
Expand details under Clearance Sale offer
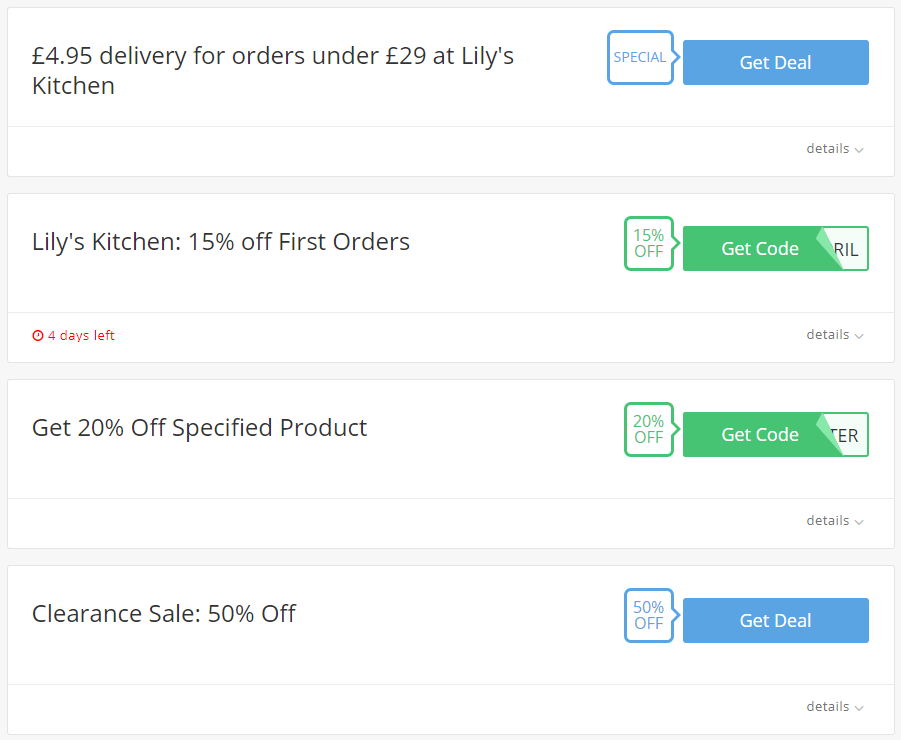(x=835, y=707)
